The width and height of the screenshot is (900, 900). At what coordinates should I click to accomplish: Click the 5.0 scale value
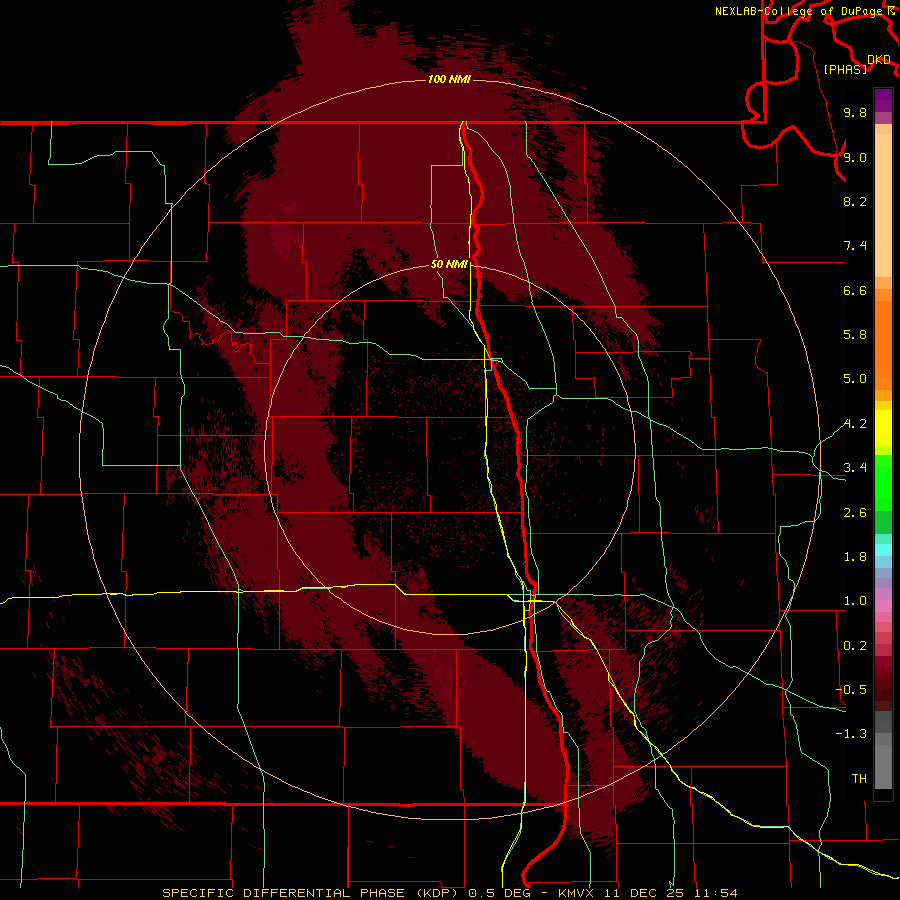pyautogui.click(x=855, y=379)
